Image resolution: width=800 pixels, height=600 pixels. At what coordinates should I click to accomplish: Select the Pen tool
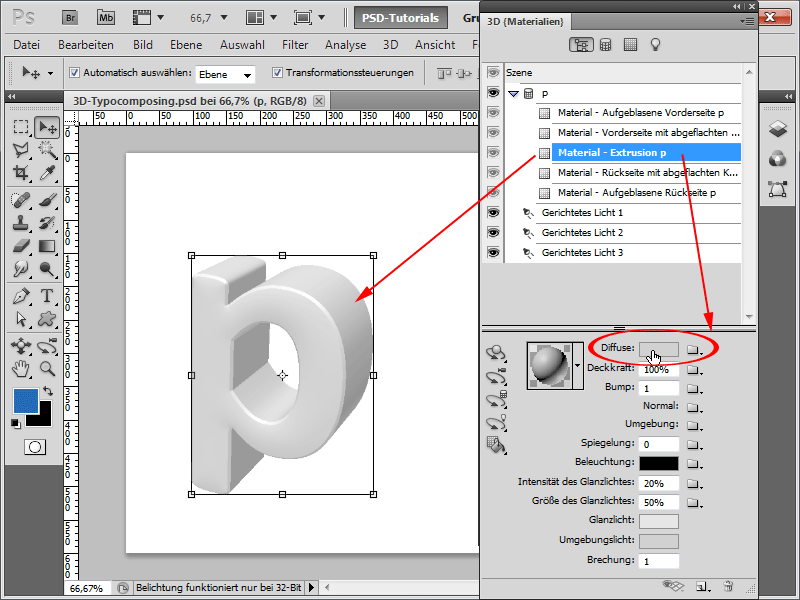[20, 296]
